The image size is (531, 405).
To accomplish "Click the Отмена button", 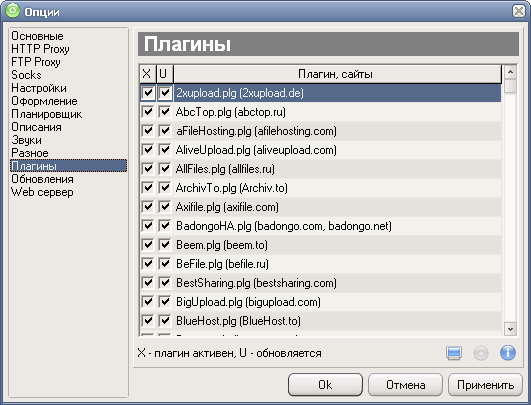I will click(405, 385).
